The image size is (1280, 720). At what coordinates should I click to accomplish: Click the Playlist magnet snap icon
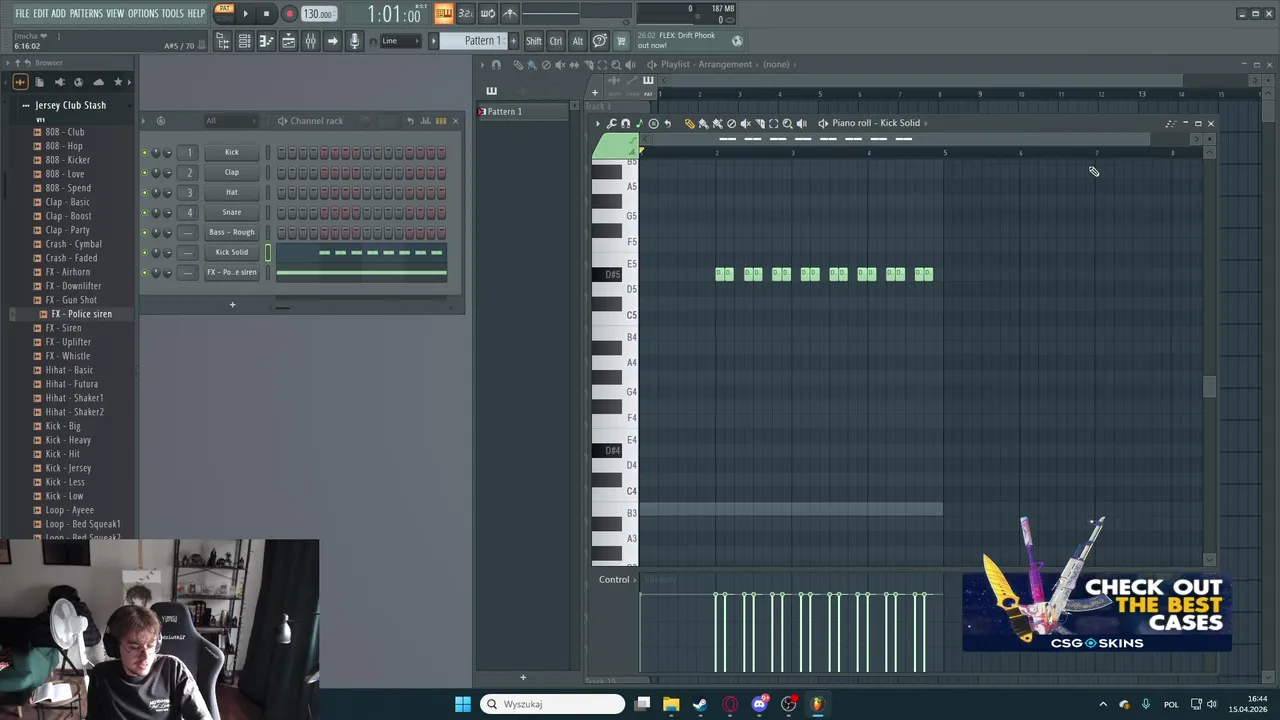click(x=496, y=64)
